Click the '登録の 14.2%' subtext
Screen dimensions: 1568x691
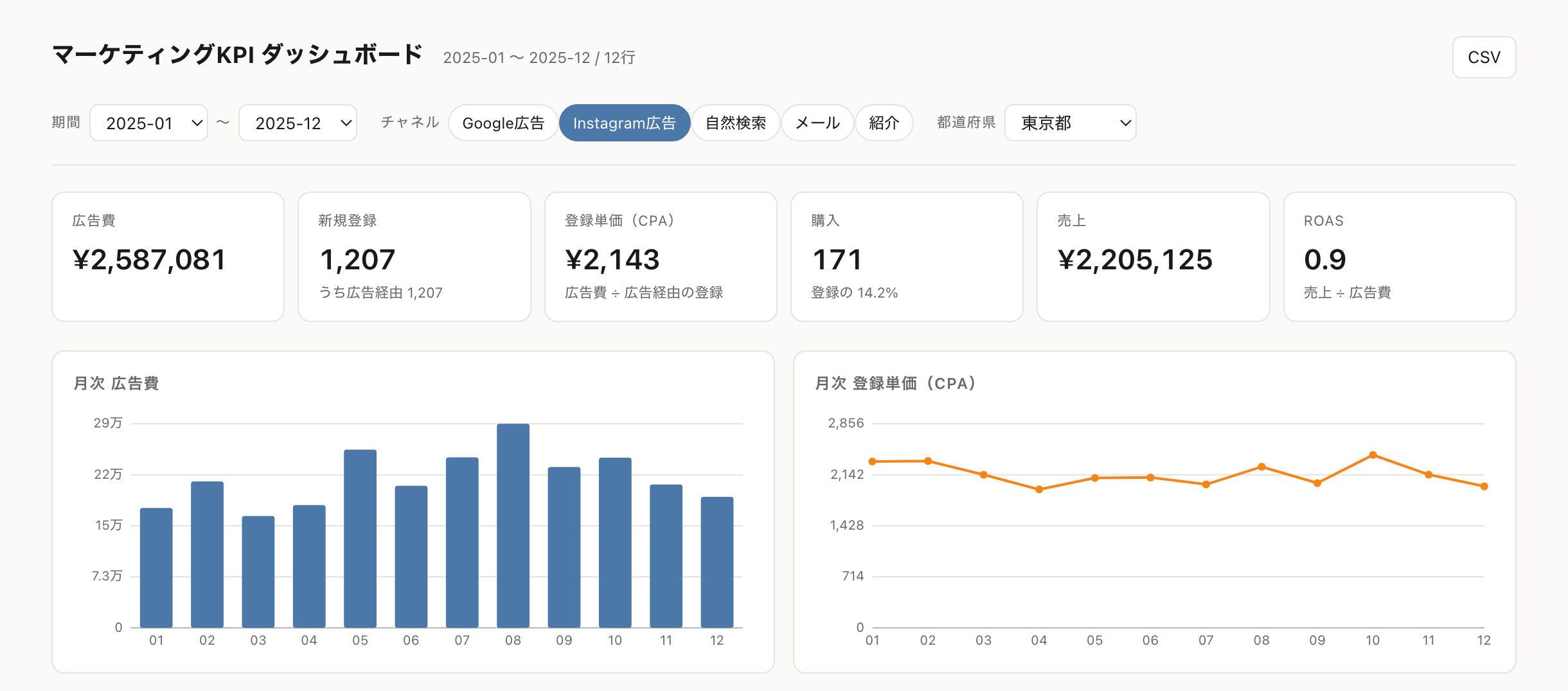tap(854, 292)
